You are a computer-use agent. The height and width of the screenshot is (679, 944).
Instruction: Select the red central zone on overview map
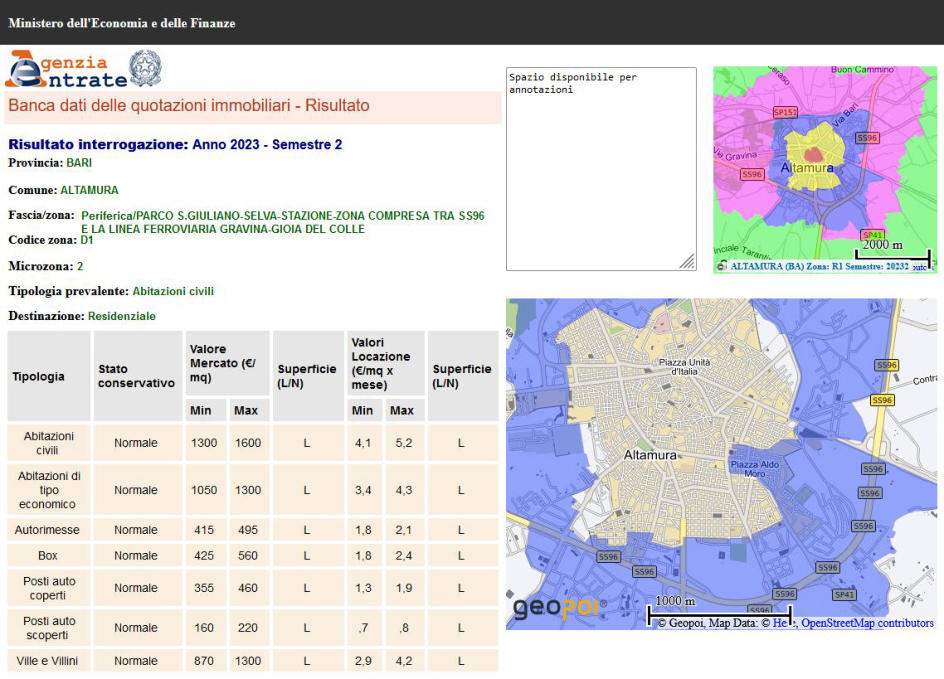click(815, 155)
